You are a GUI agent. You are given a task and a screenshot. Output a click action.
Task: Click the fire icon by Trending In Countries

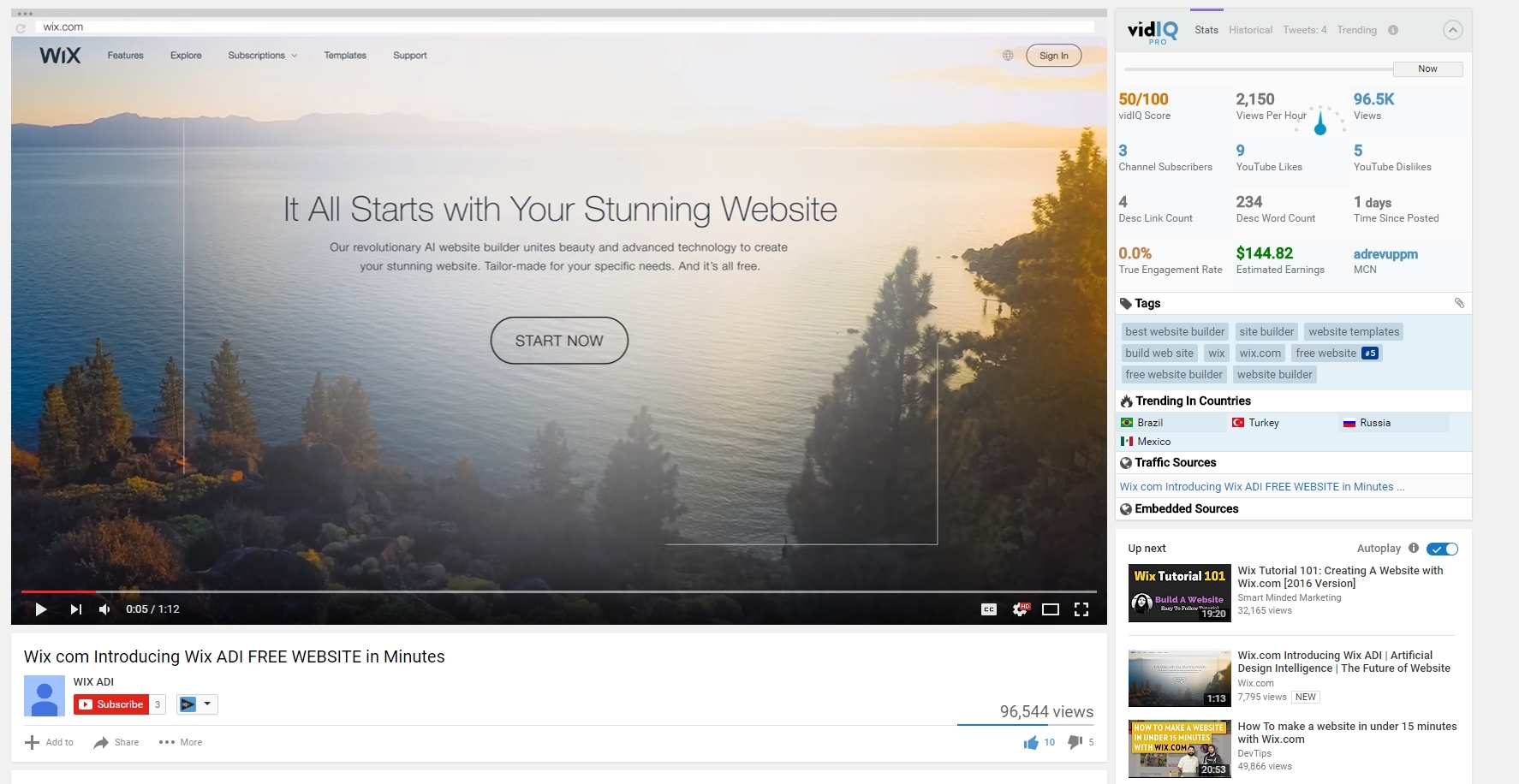[x=1126, y=401]
